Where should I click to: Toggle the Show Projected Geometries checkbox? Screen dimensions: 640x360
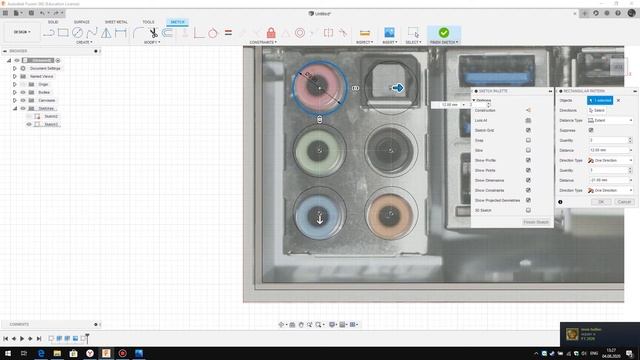tap(528, 200)
